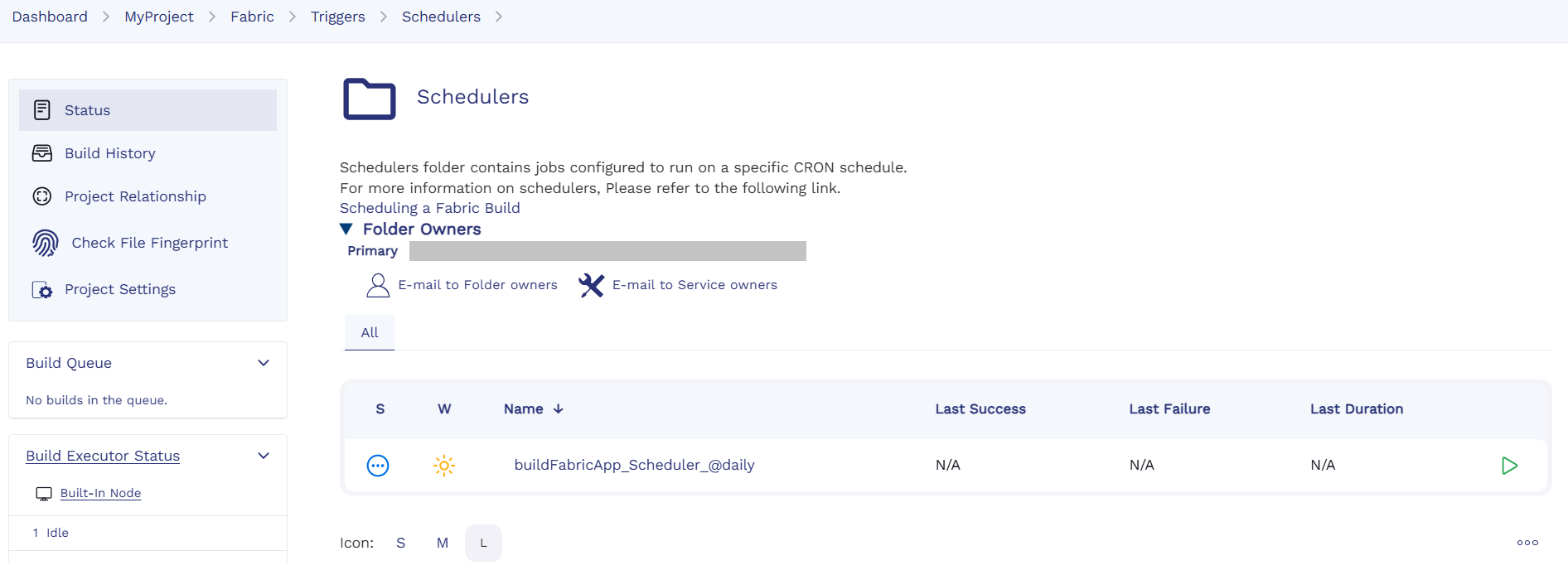Open the Status sidebar item

tap(87, 110)
